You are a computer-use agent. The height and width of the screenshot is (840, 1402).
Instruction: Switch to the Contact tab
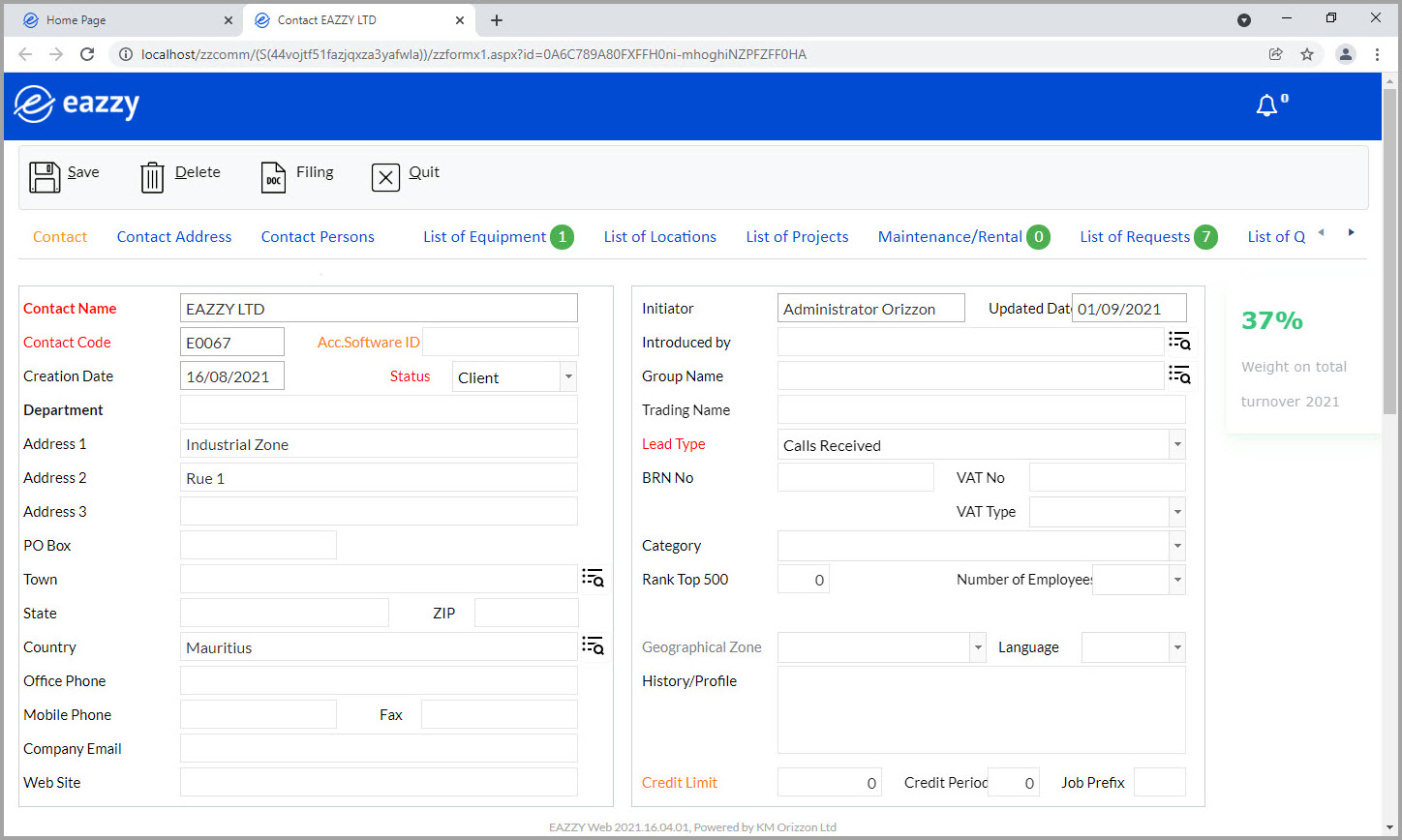coord(60,237)
